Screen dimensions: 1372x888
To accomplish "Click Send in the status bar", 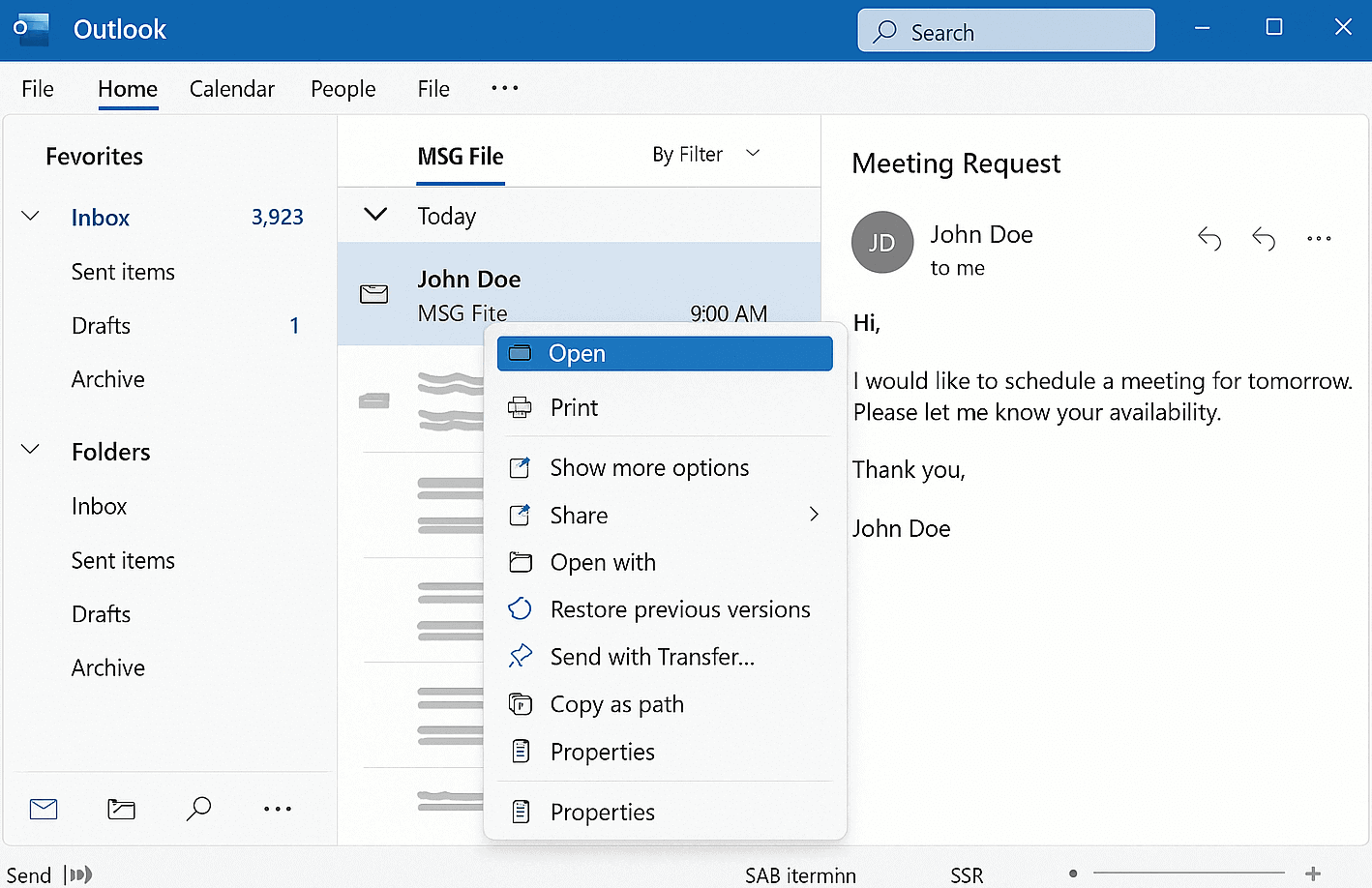I will [29, 875].
